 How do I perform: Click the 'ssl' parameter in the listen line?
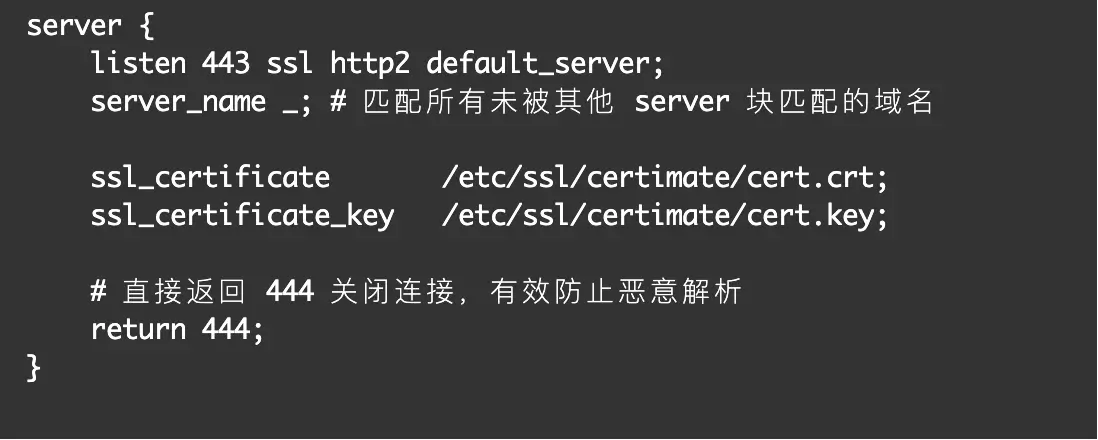[x=289, y=63]
